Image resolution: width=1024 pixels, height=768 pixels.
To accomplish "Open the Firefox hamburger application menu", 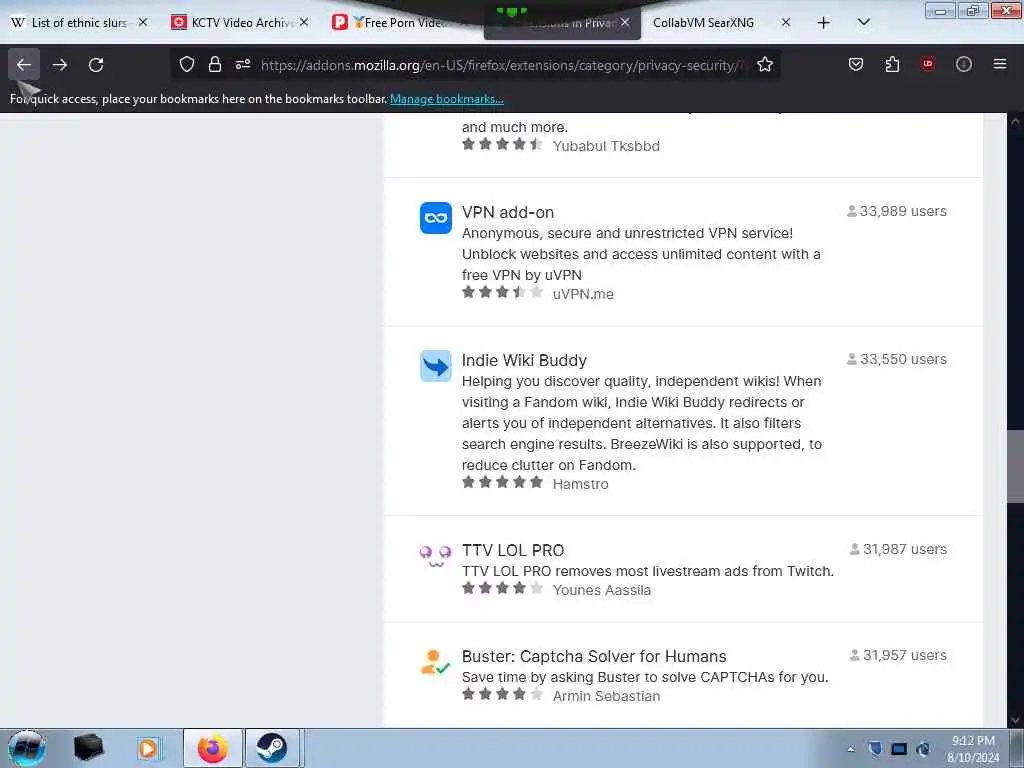I will tap(1000, 64).
